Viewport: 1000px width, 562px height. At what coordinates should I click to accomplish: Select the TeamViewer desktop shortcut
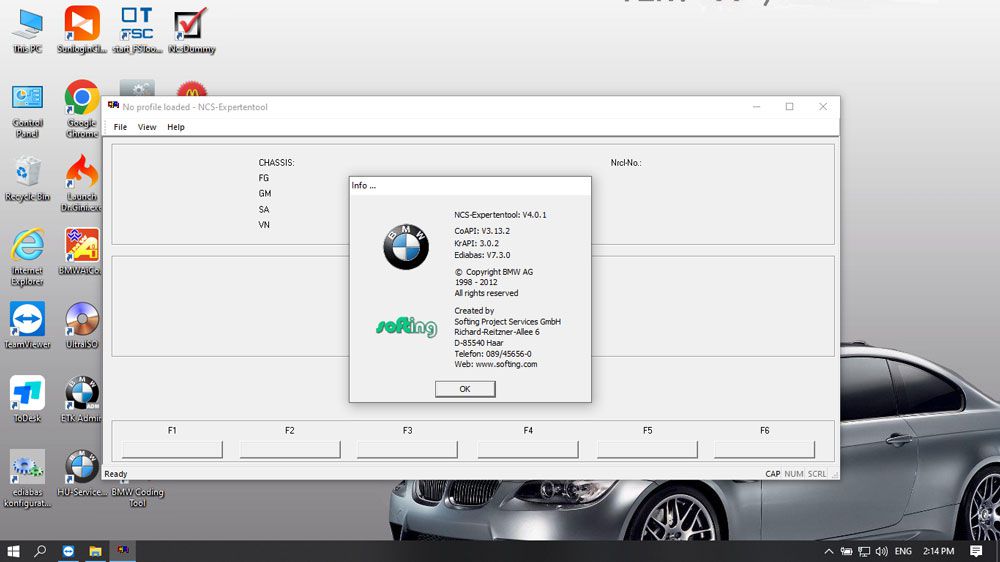[x=27, y=326]
